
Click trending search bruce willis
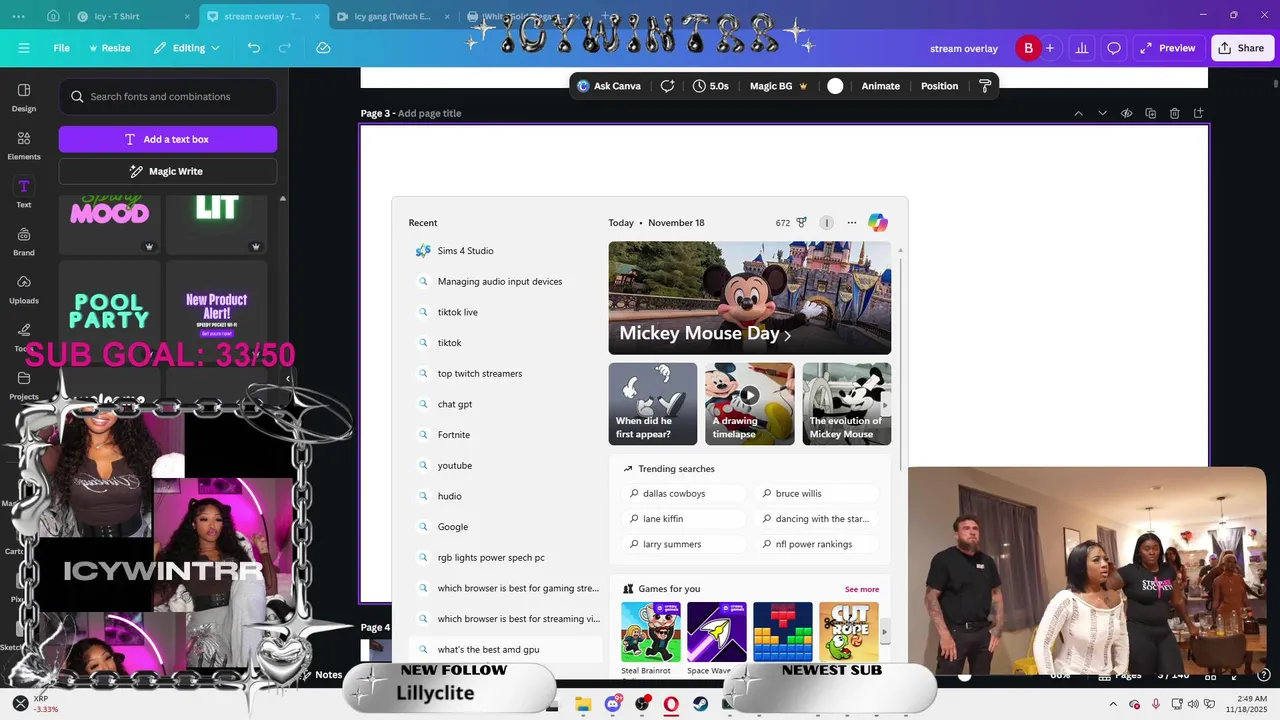pyautogui.click(x=815, y=493)
